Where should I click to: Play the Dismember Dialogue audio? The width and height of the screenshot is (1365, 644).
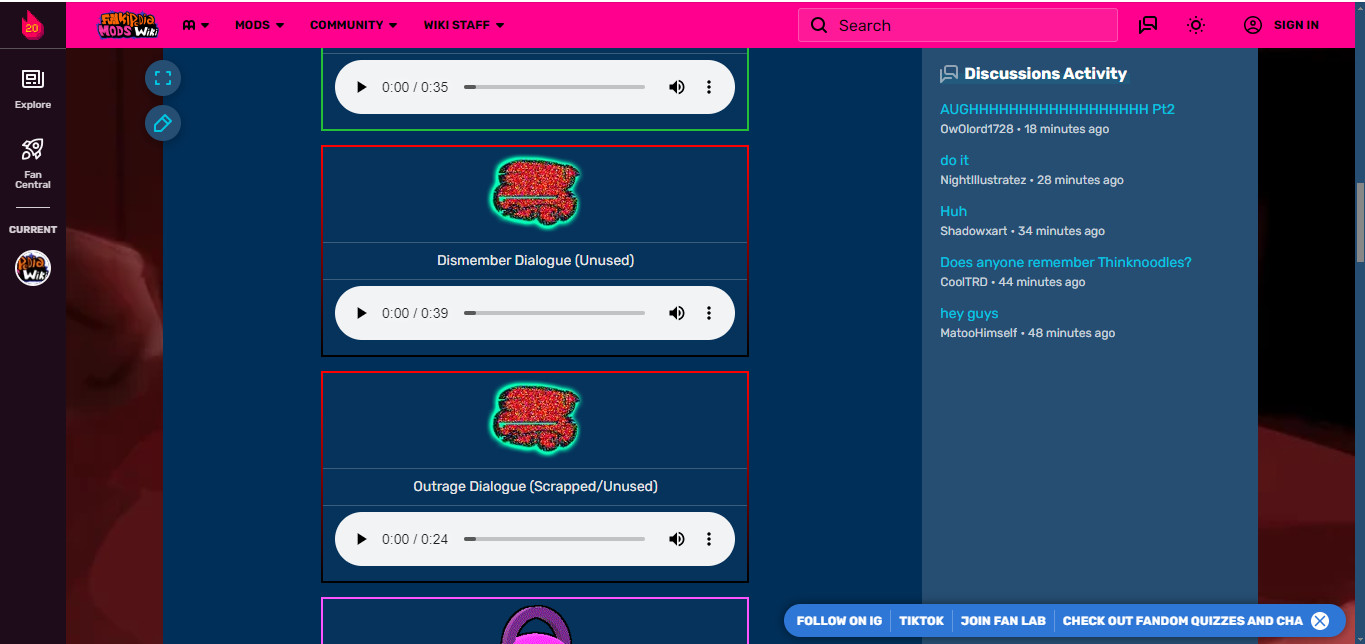tap(362, 313)
